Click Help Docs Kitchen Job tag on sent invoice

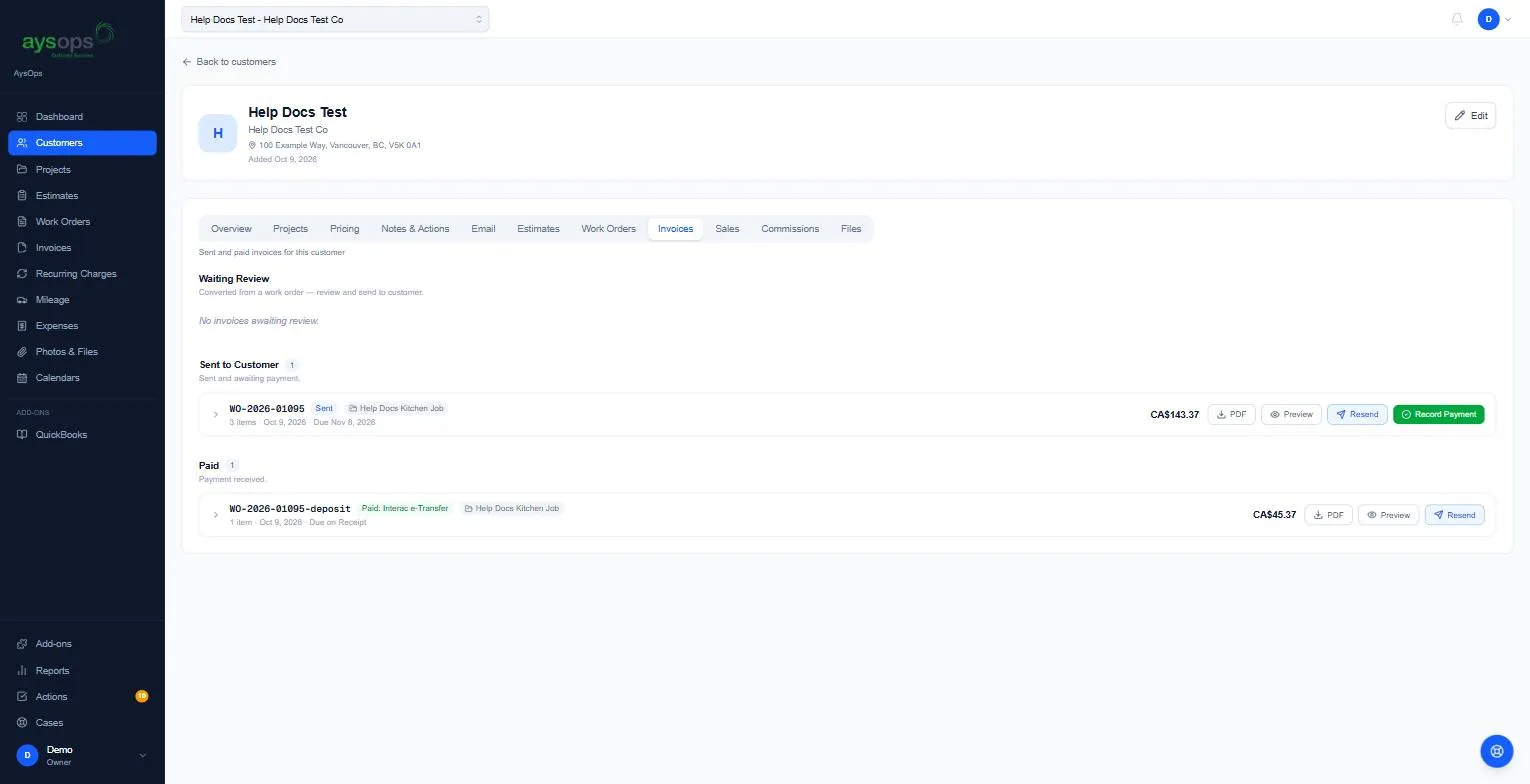[x=396, y=408]
